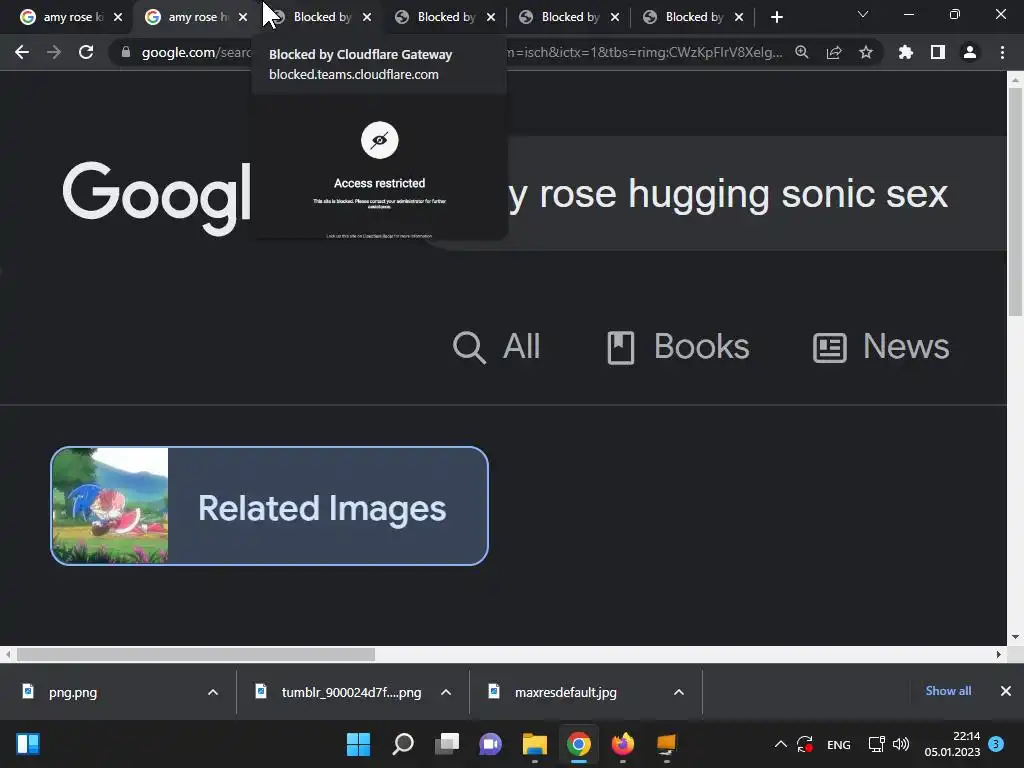Image resolution: width=1024 pixels, height=768 pixels.
Task: Click the Related Images thumbnail picture
Action: (x=110, y=506)
